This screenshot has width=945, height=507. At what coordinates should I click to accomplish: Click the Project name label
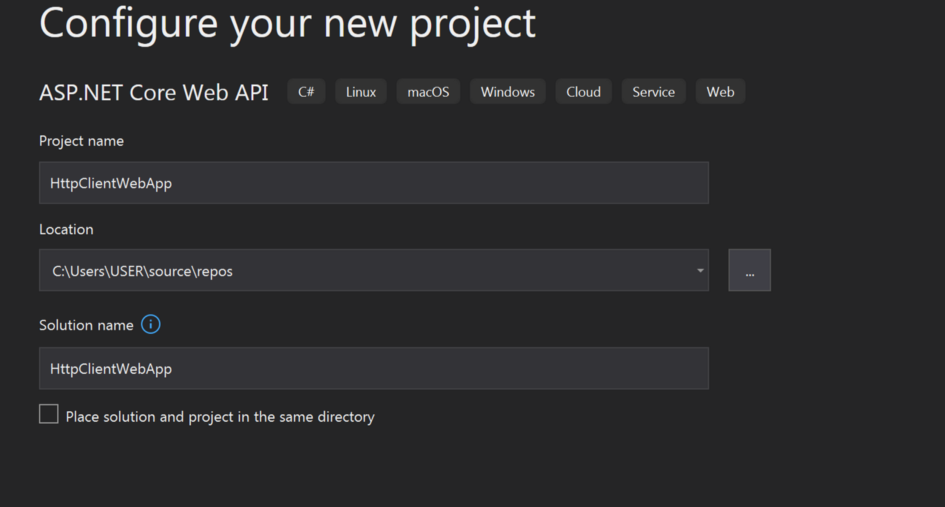click(x=81, y=141)
